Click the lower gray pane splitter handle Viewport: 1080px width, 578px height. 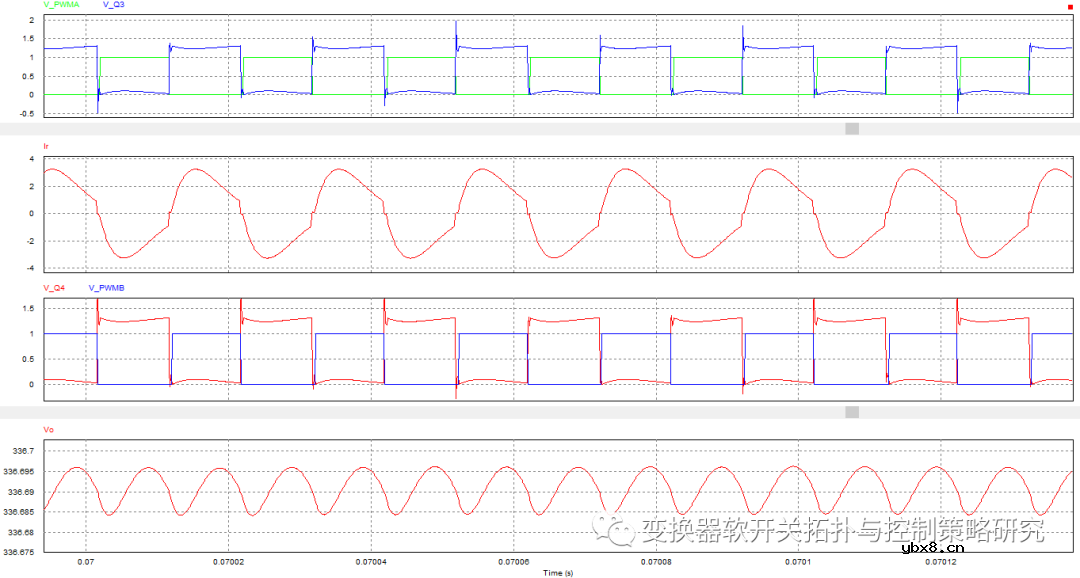852,412
